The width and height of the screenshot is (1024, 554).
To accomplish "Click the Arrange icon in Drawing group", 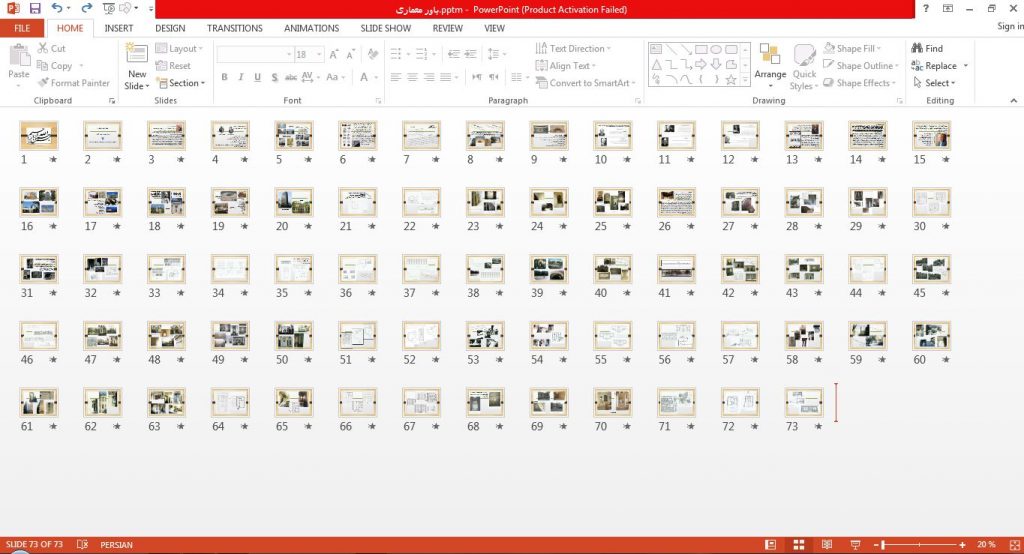I will pos(770,66).
